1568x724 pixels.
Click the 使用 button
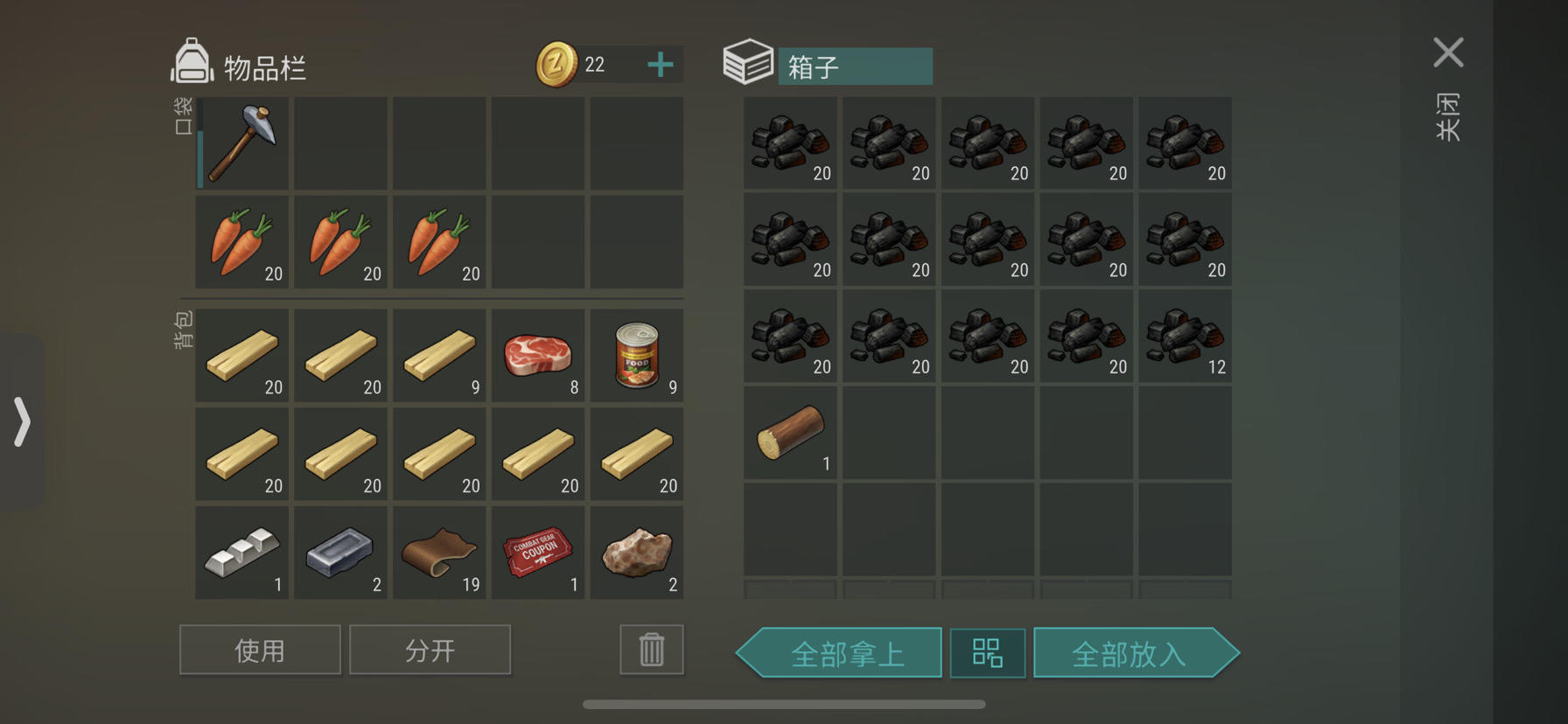[x=260, y=650]
